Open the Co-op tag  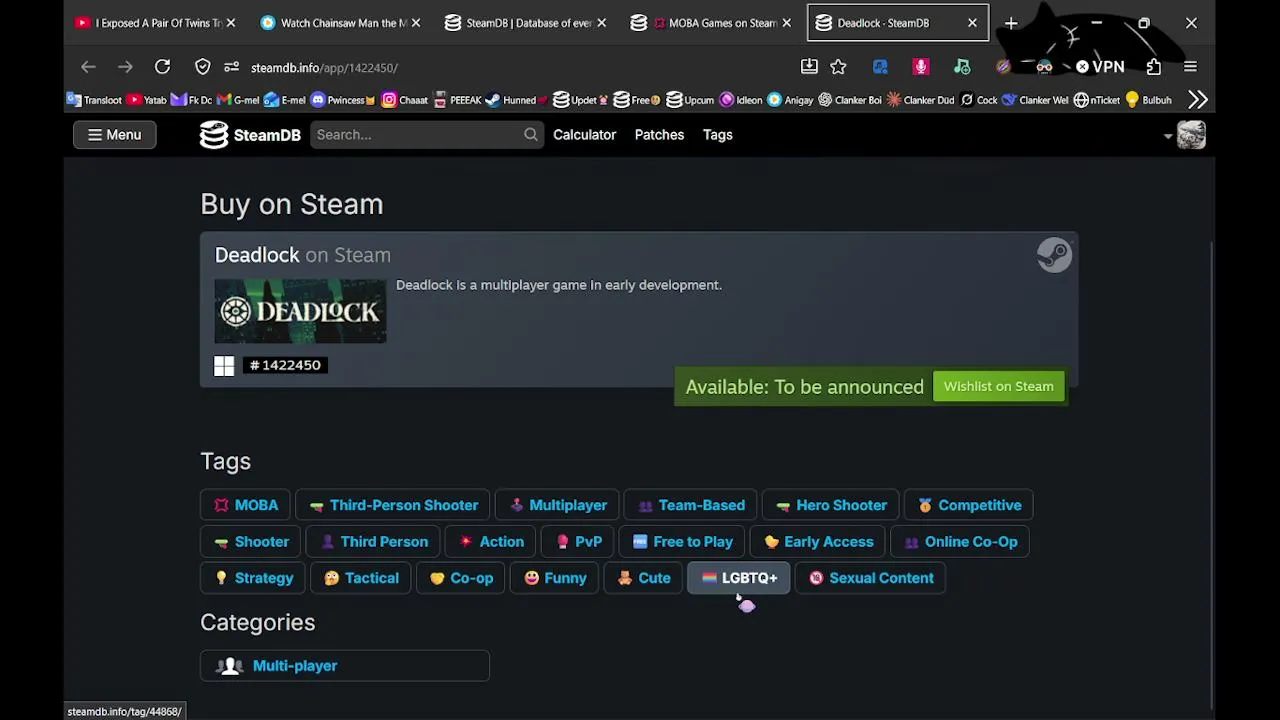coord(461,578)
